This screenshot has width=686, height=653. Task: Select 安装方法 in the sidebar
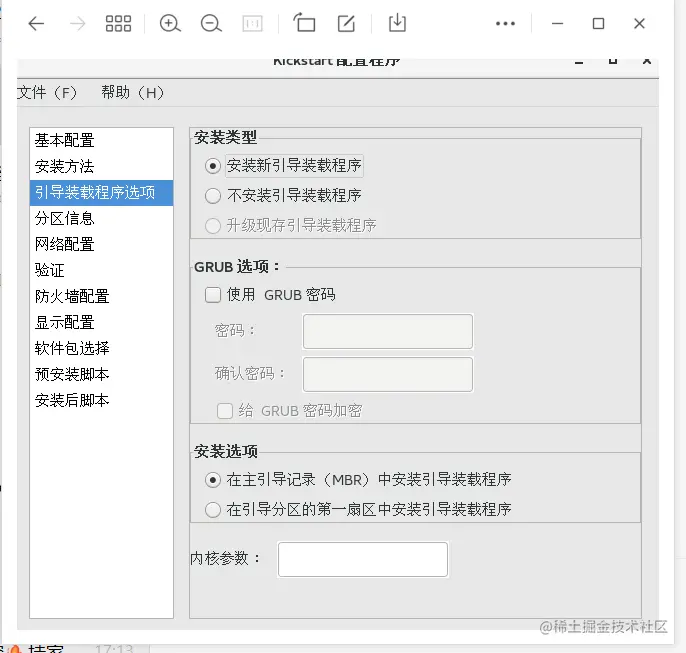[102, 167]
